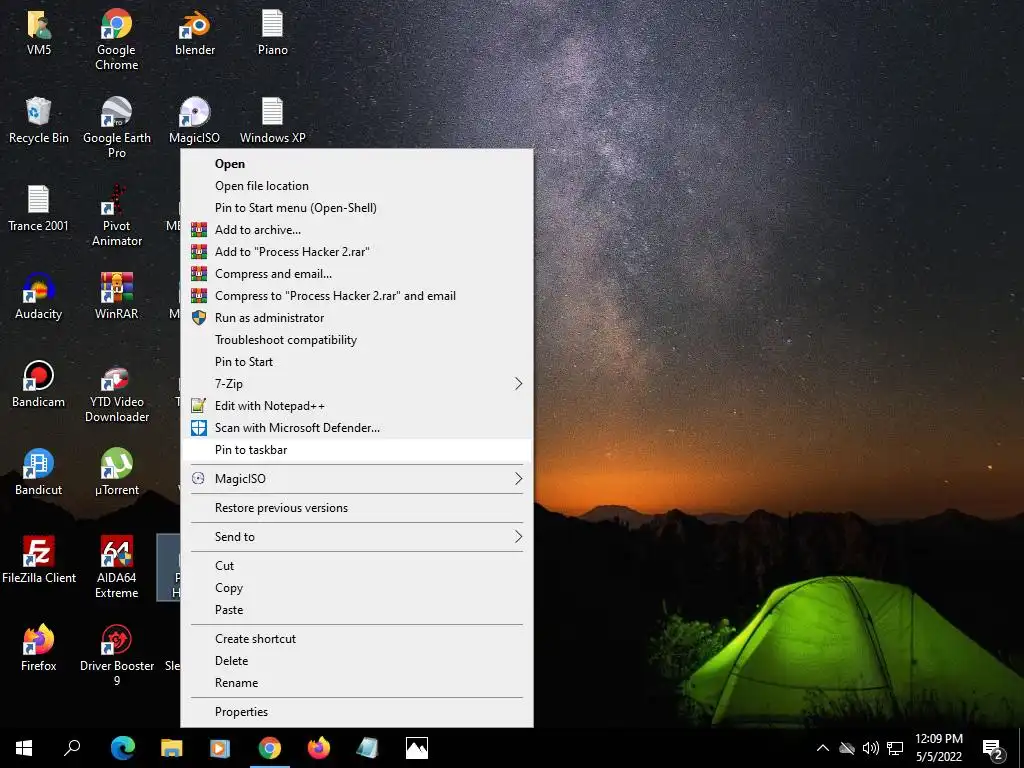The height and width of the screenshot is (768, 1024).
Task: Expand the 7-Zip submenu
Action: coord(357,384)
